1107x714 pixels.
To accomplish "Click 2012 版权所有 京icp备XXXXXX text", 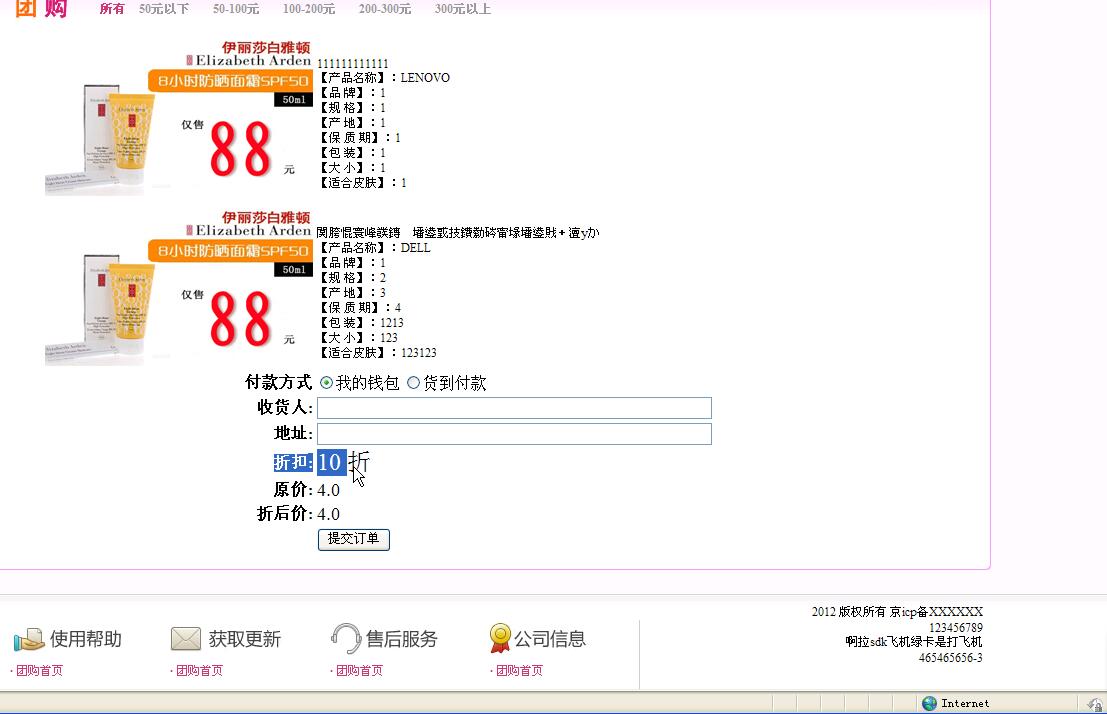I will 897,612.
